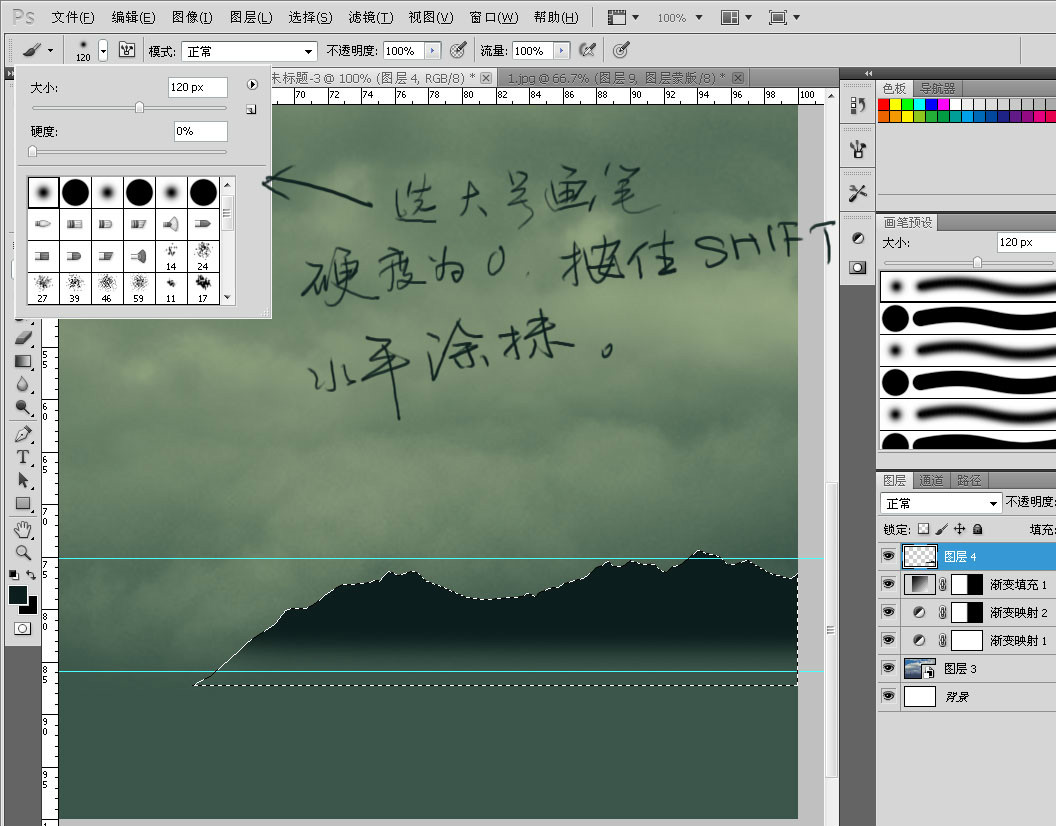Screen dimensions: 1056x826
Task: Choose the spatter 27 brush preset
Action: point(43,288)
